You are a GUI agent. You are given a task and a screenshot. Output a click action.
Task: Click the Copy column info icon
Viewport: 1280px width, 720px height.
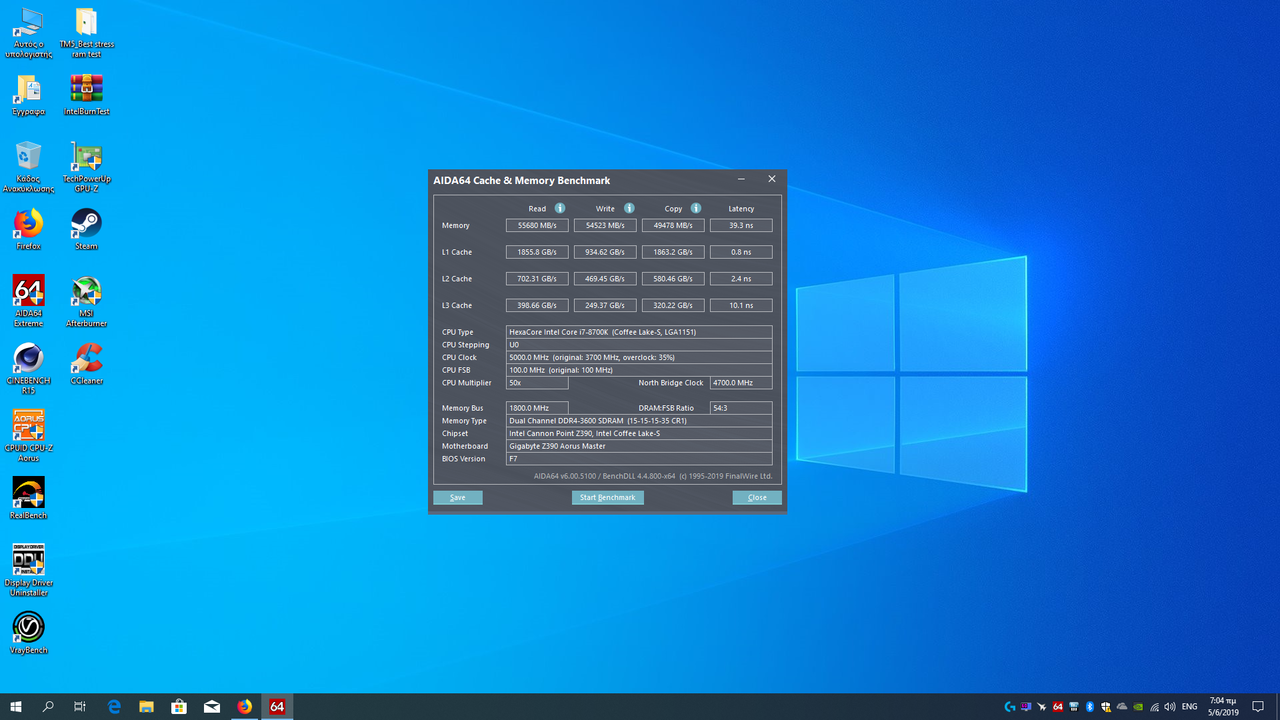tap(696, 208)
